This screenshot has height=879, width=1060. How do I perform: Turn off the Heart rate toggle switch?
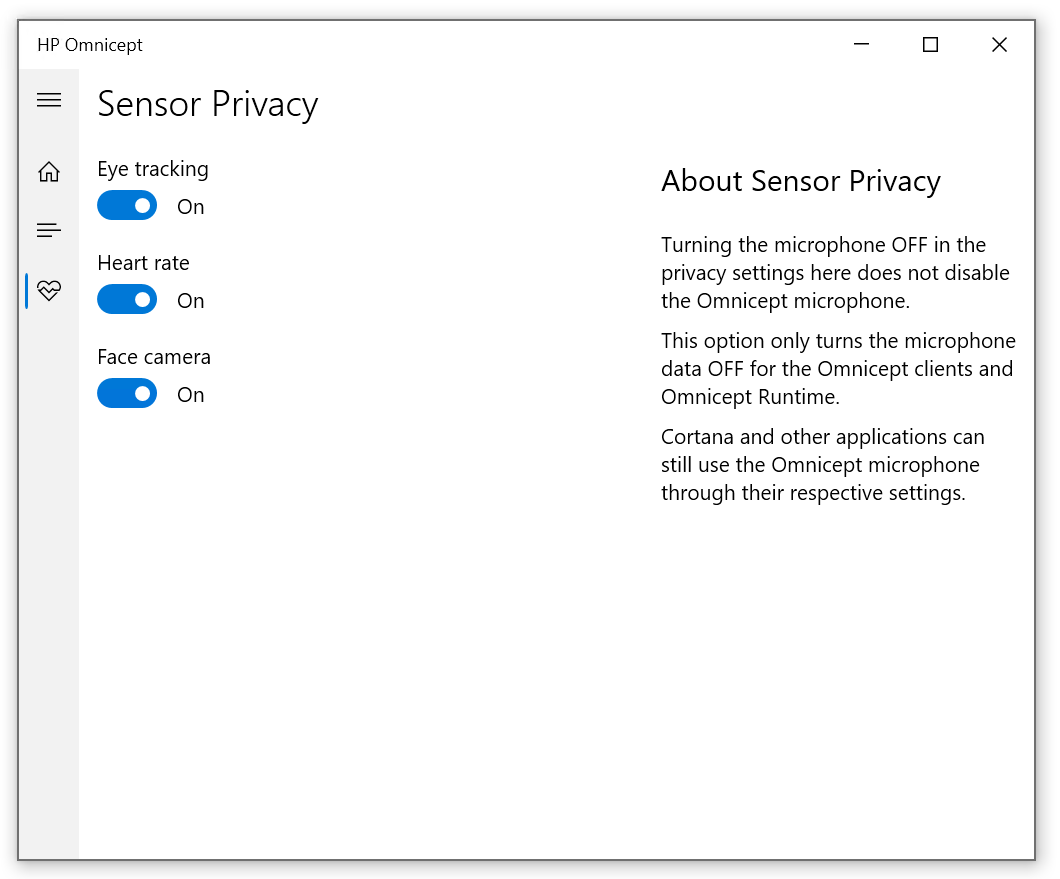click(127, 300)
